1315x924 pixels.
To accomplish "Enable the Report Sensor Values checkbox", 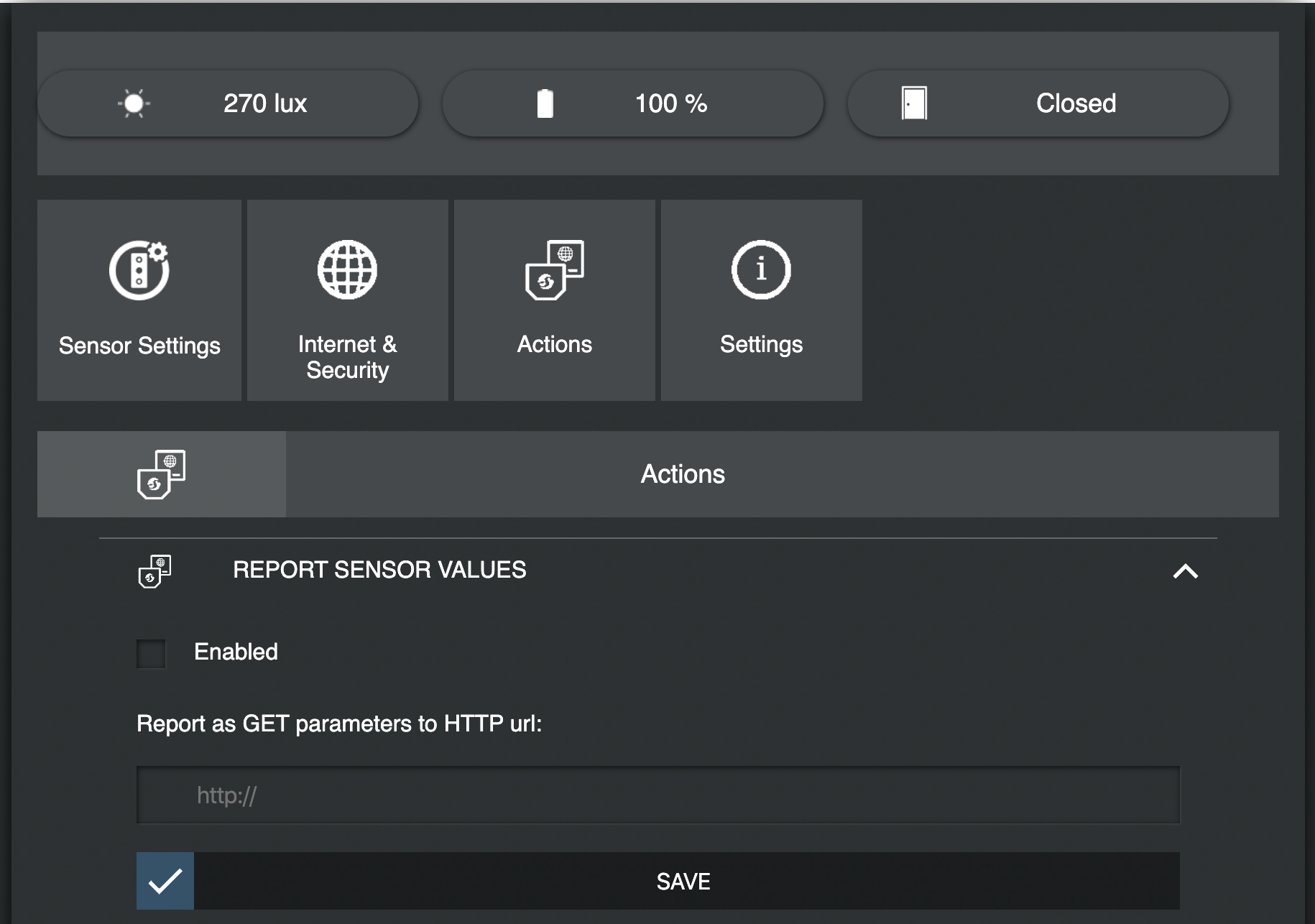I will click(151, 653).
